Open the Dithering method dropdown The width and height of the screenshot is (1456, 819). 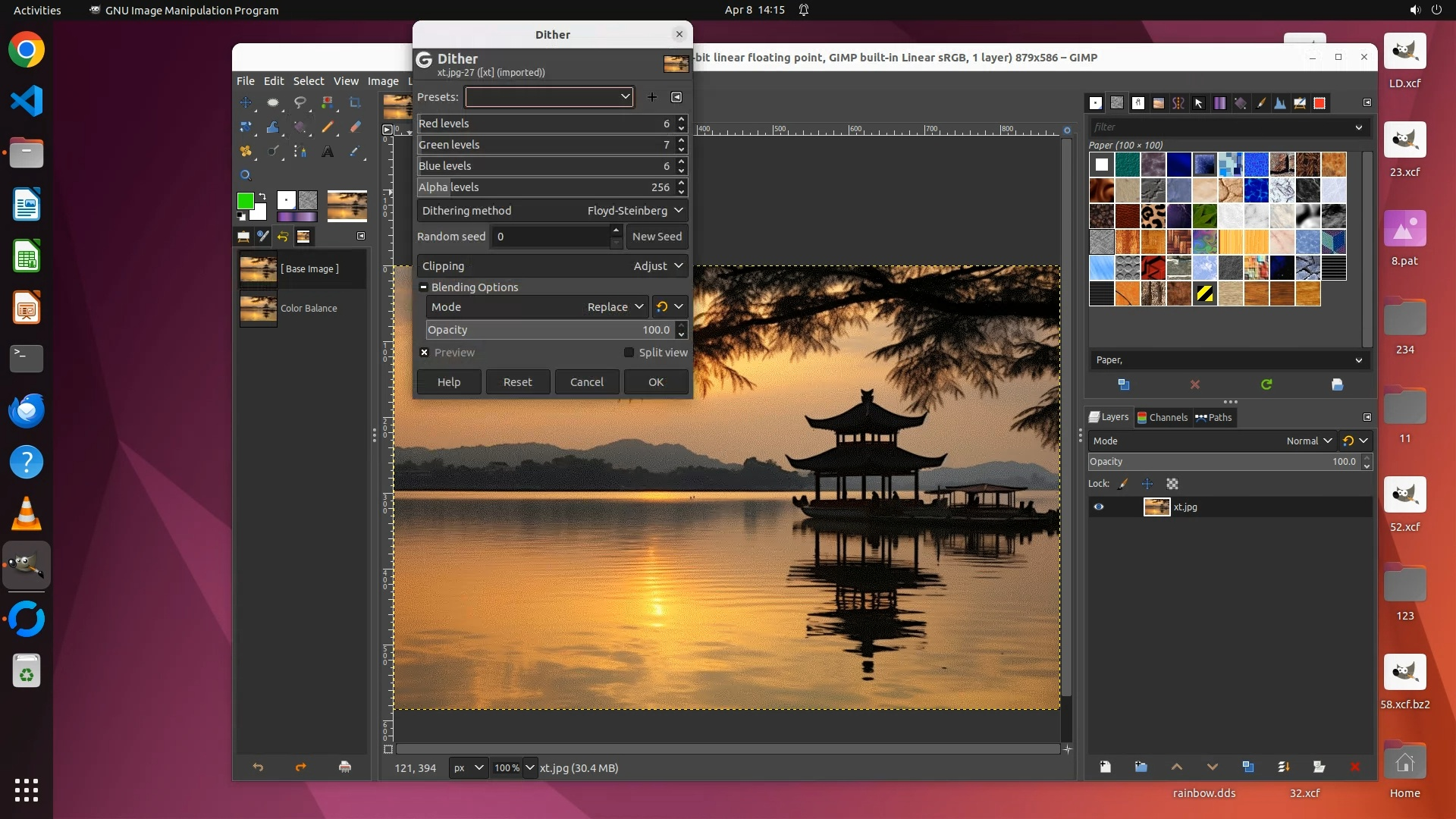(x=552, y=211)
